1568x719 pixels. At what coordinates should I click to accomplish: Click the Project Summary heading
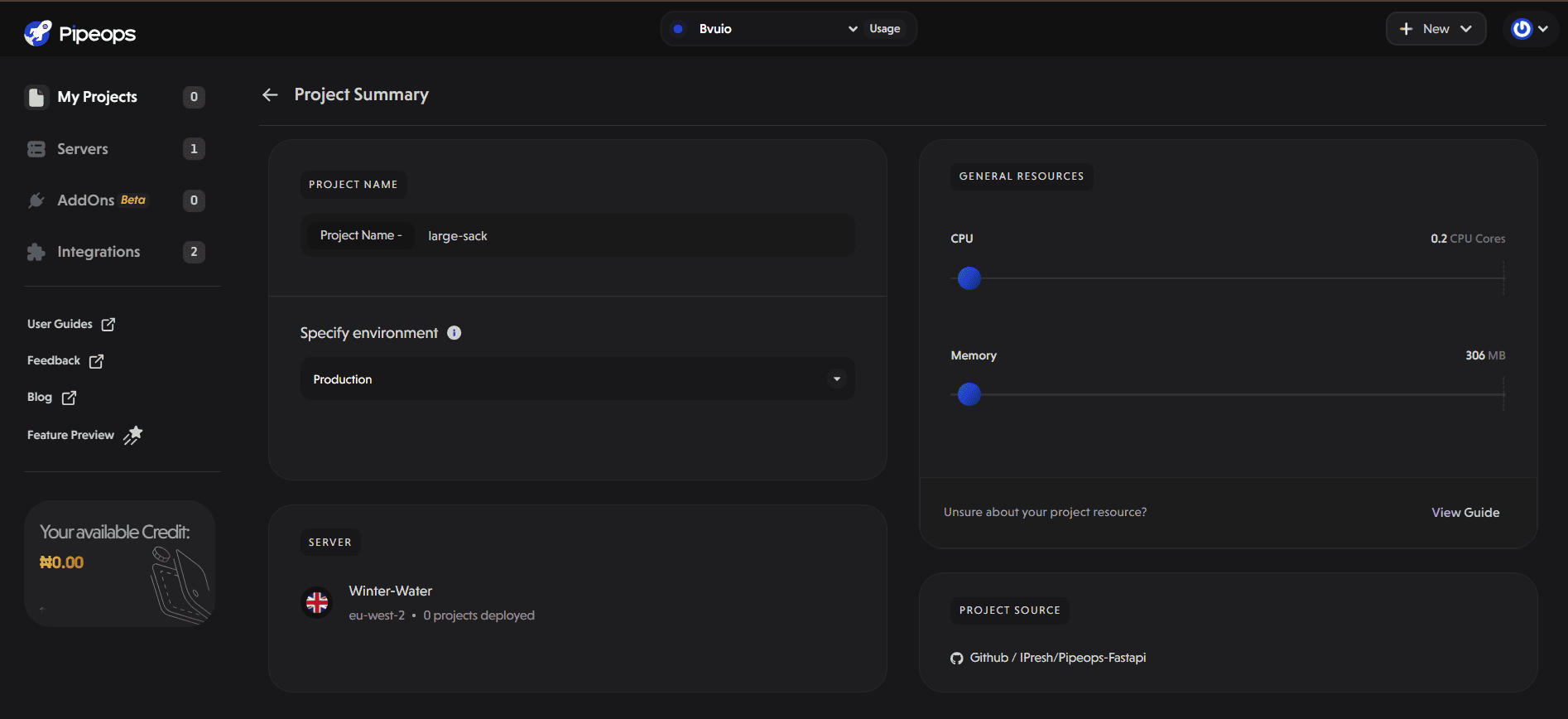tap(362, 94)
